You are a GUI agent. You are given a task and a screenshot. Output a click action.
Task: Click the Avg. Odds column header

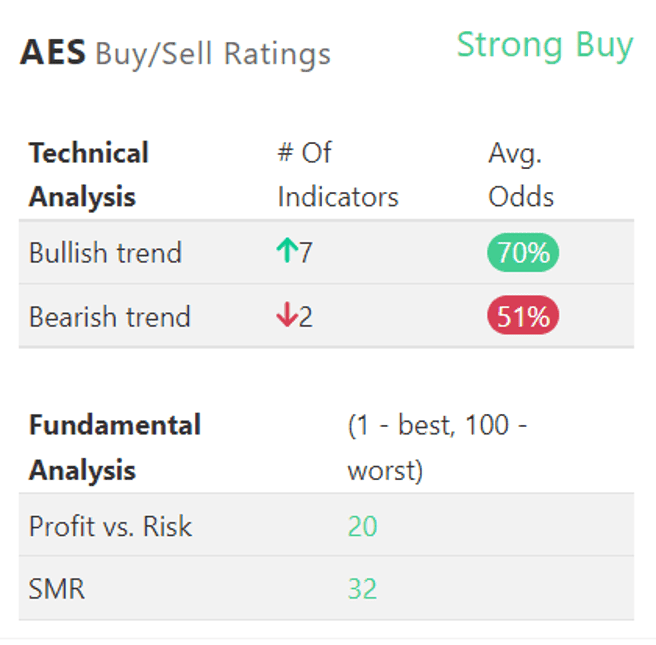click(521, 174)
